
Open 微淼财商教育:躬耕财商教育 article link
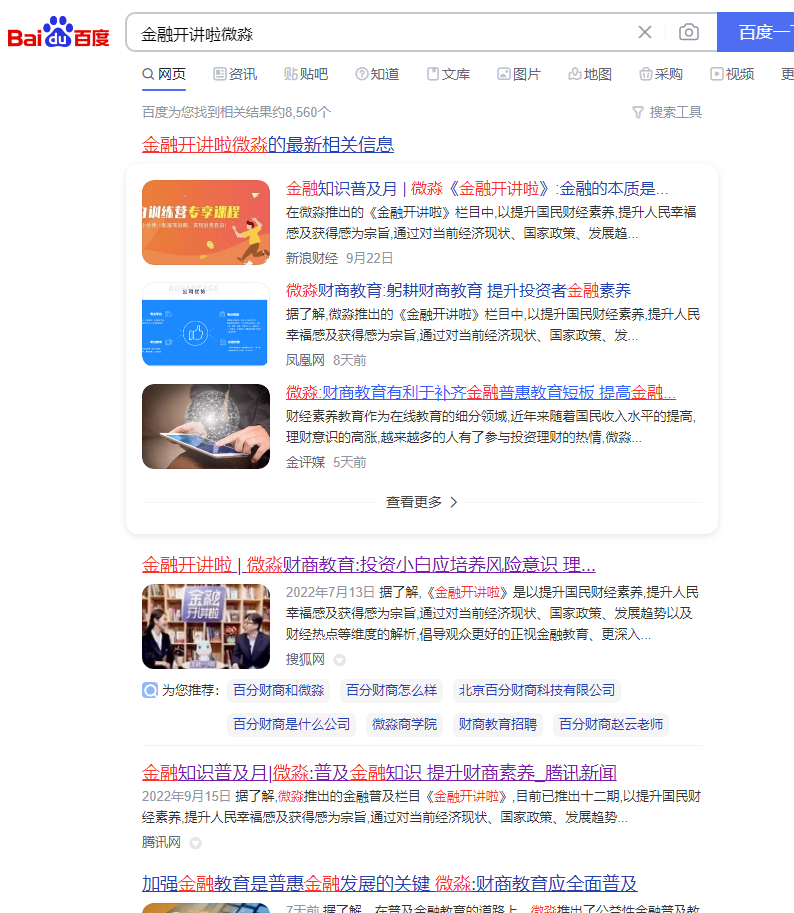pos(458,291)
